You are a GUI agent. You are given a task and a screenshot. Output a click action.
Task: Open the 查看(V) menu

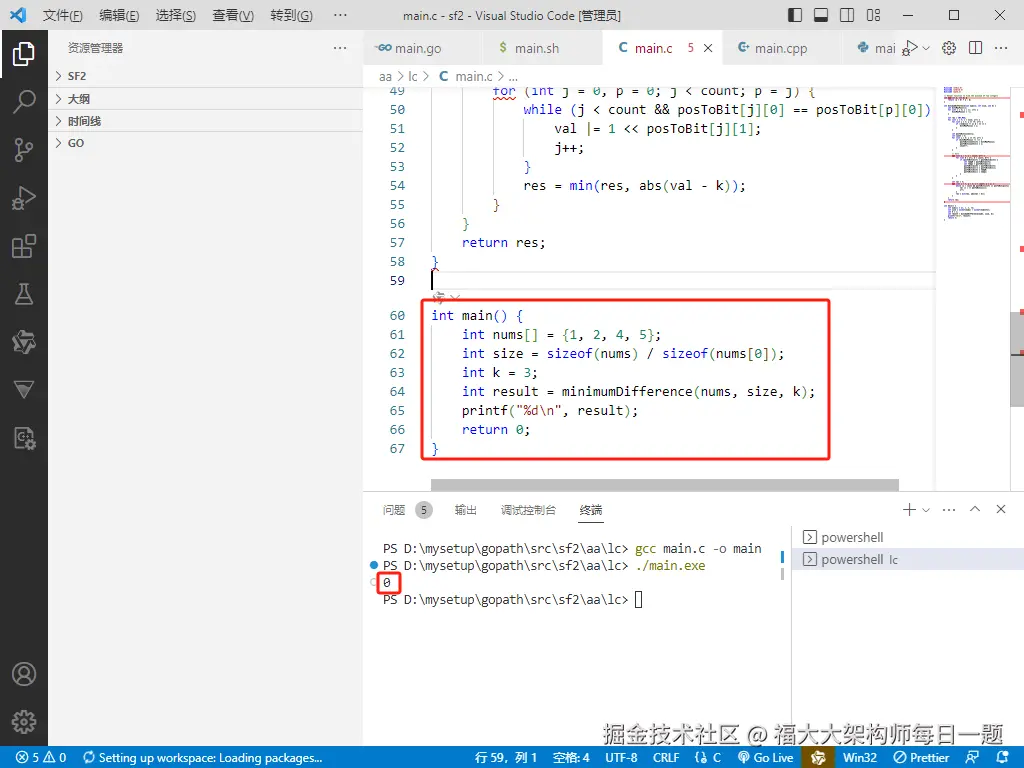pyautogui.click(x=233, y=15)
